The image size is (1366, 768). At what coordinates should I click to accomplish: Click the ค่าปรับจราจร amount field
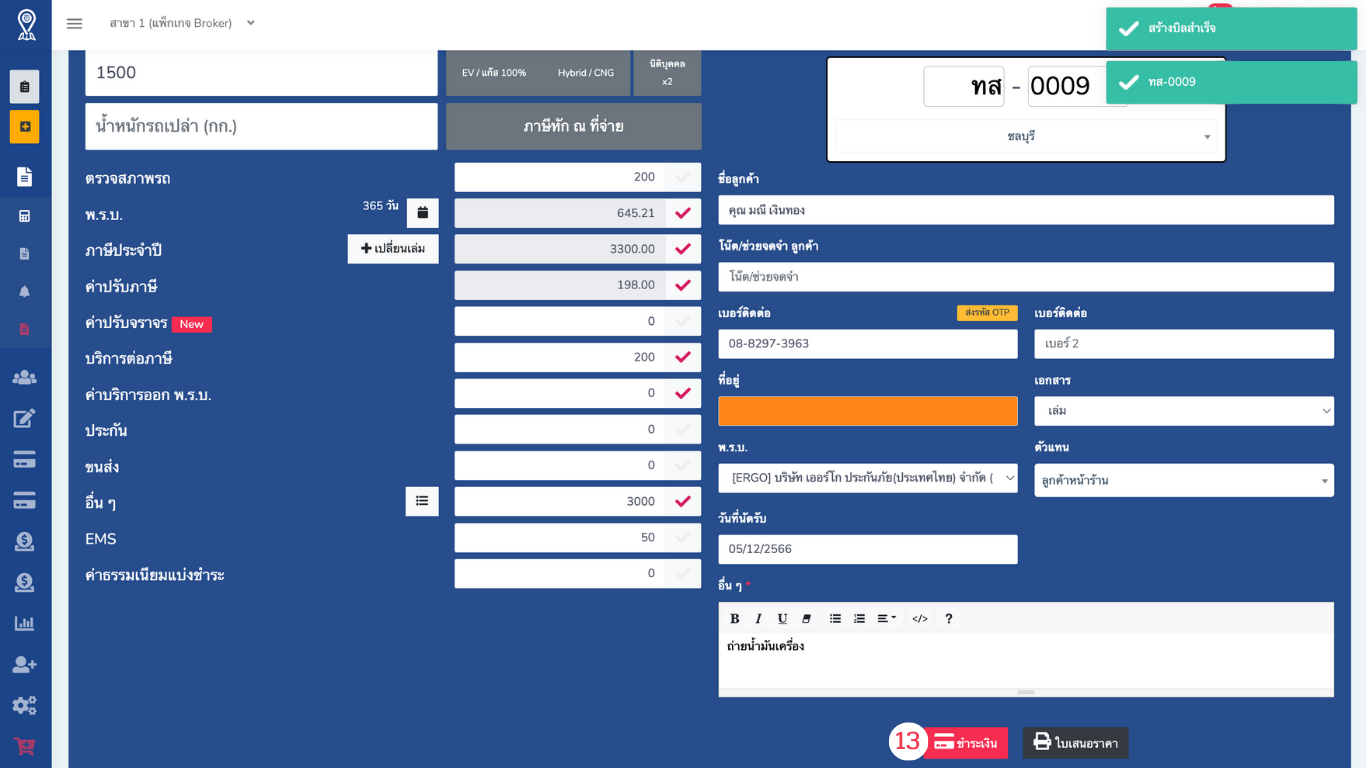(x=560, y=321)
